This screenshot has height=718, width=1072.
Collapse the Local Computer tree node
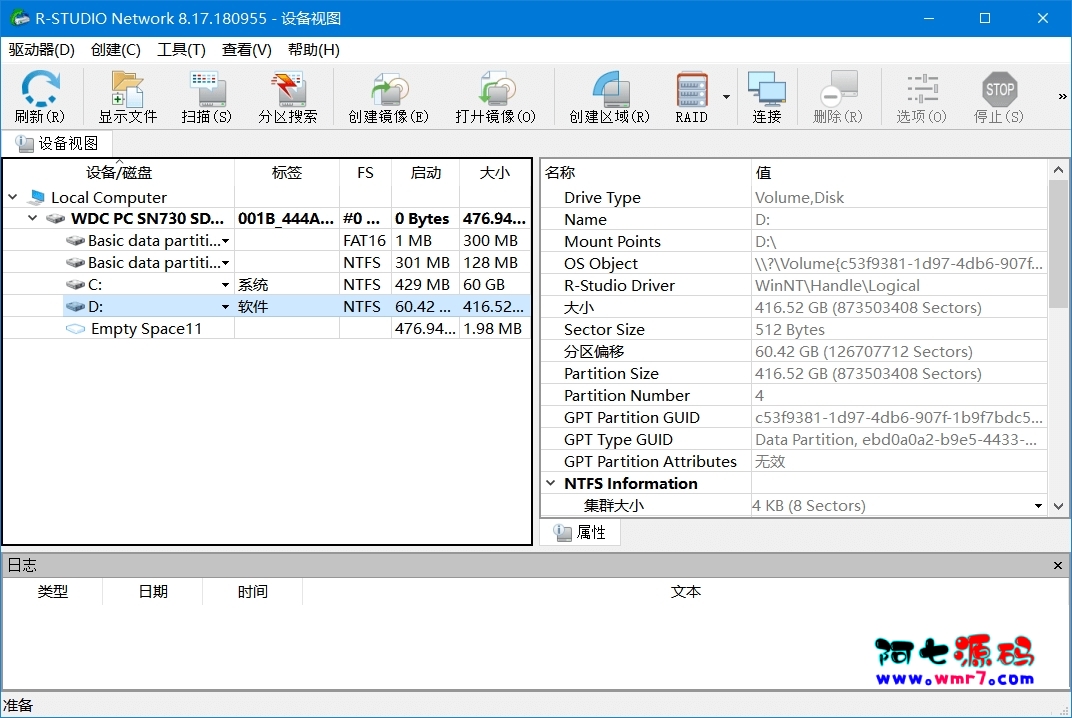[13, 198]
